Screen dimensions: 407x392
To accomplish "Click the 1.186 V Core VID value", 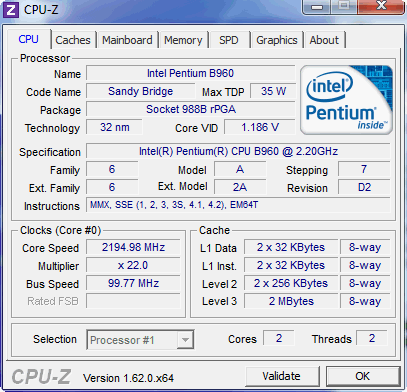I will pyautogui.click(x=260, y=127).
